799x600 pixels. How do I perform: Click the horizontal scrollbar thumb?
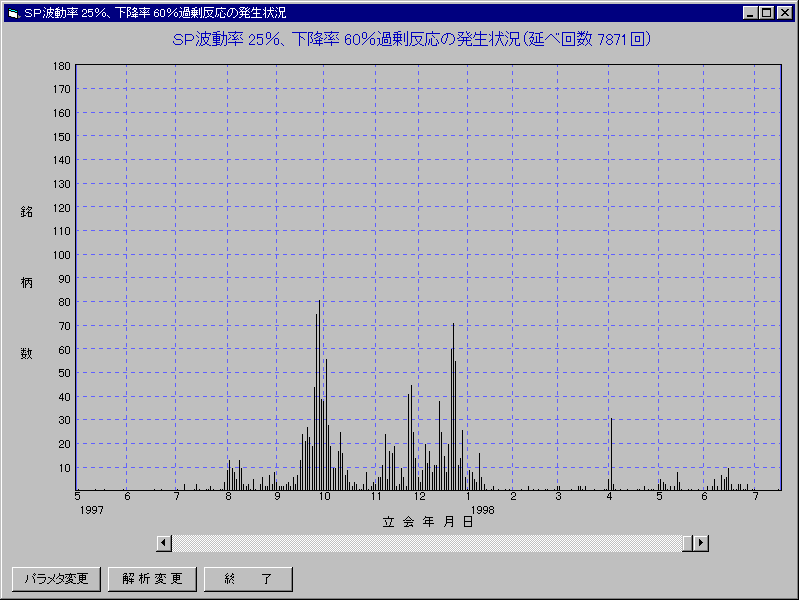click(688, 542)
